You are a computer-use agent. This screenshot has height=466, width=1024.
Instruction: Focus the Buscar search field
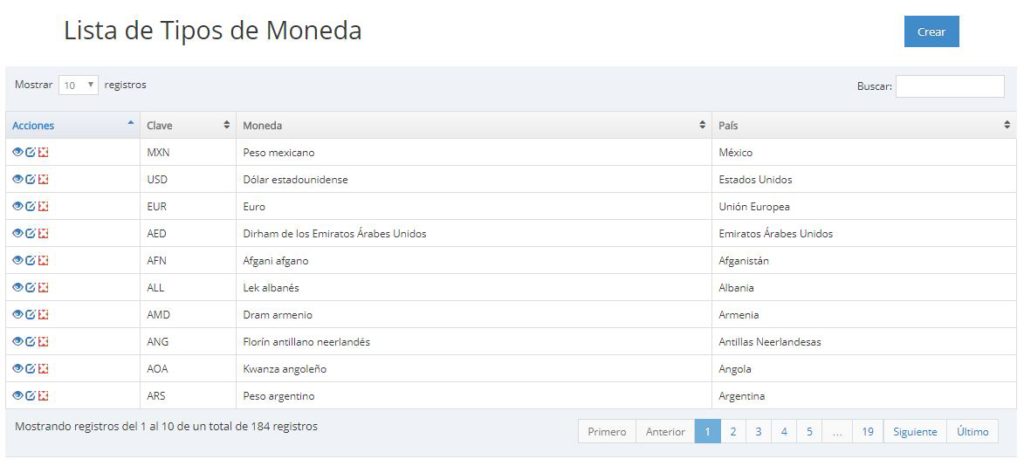(x=949, y=86)
